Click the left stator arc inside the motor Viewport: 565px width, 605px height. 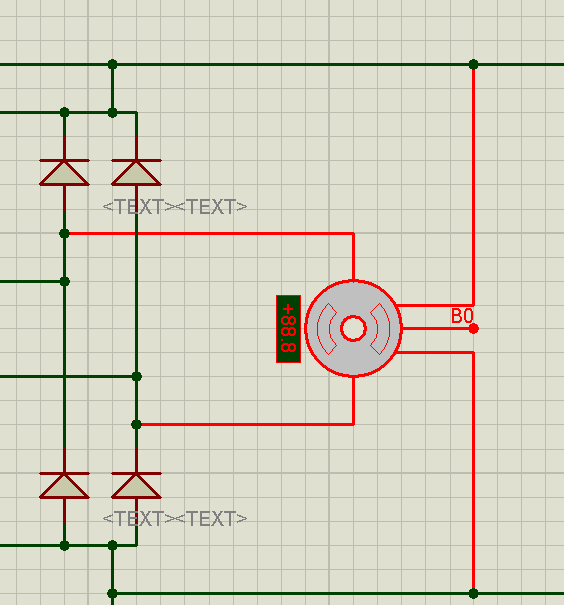pos(326,329)
